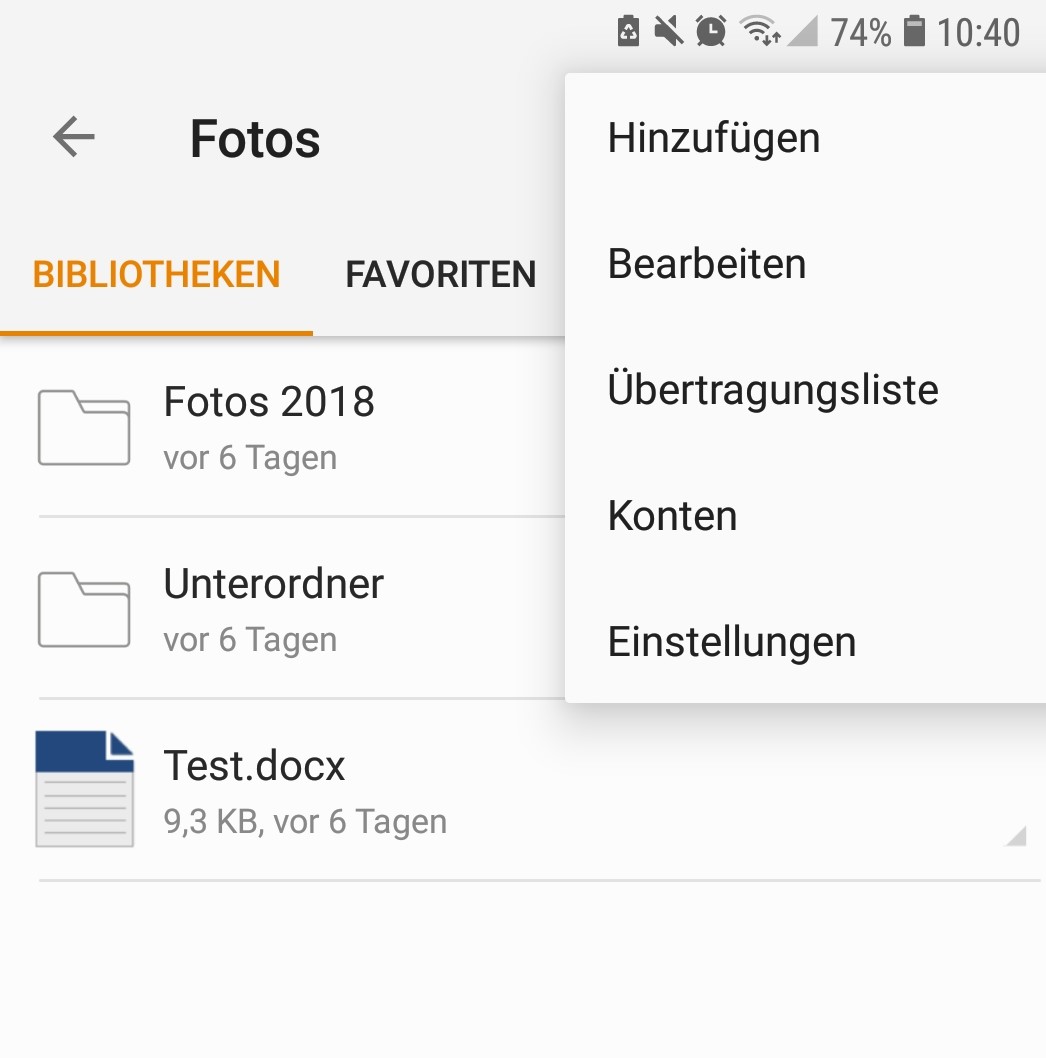Tap the muted sound status icon
The image size is (1046, 1058).
coord(669,31)
